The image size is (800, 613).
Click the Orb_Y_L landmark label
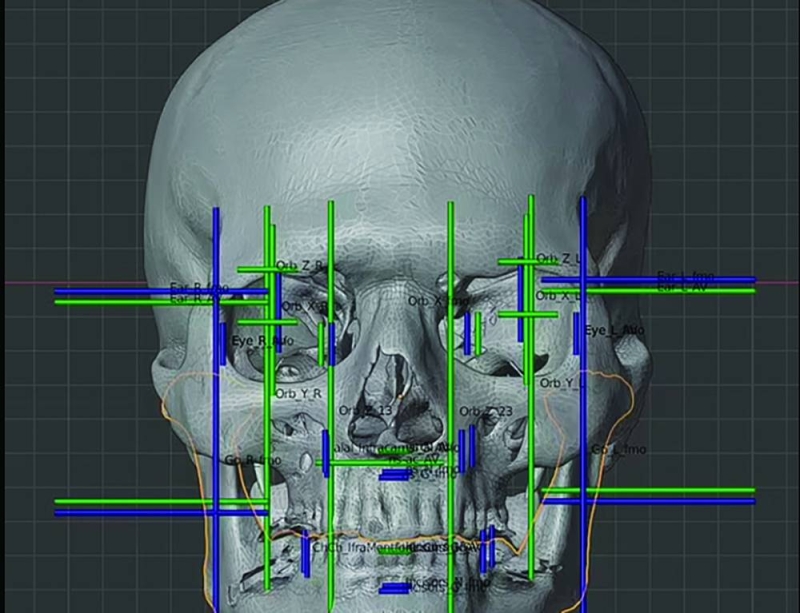click(562, 383)
